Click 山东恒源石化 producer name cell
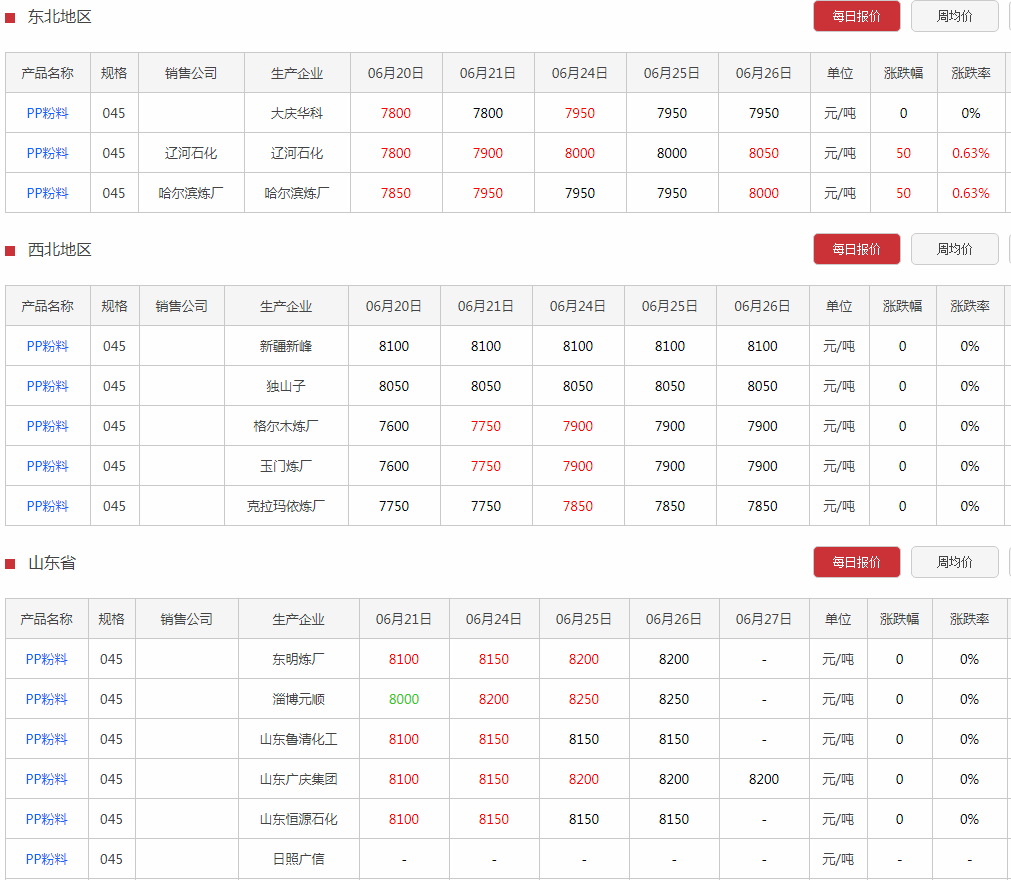Image resolution: width=1011 pixels, height=880 pixels. 299,819
